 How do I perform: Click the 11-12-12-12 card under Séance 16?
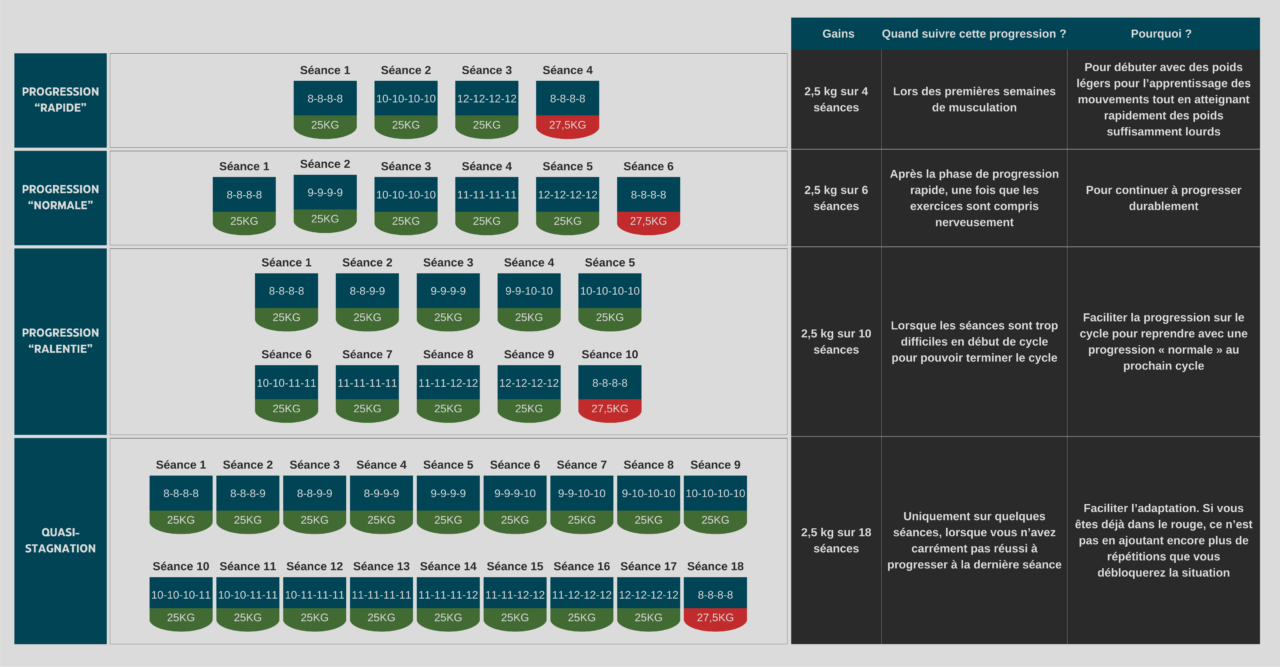point(581,595)
